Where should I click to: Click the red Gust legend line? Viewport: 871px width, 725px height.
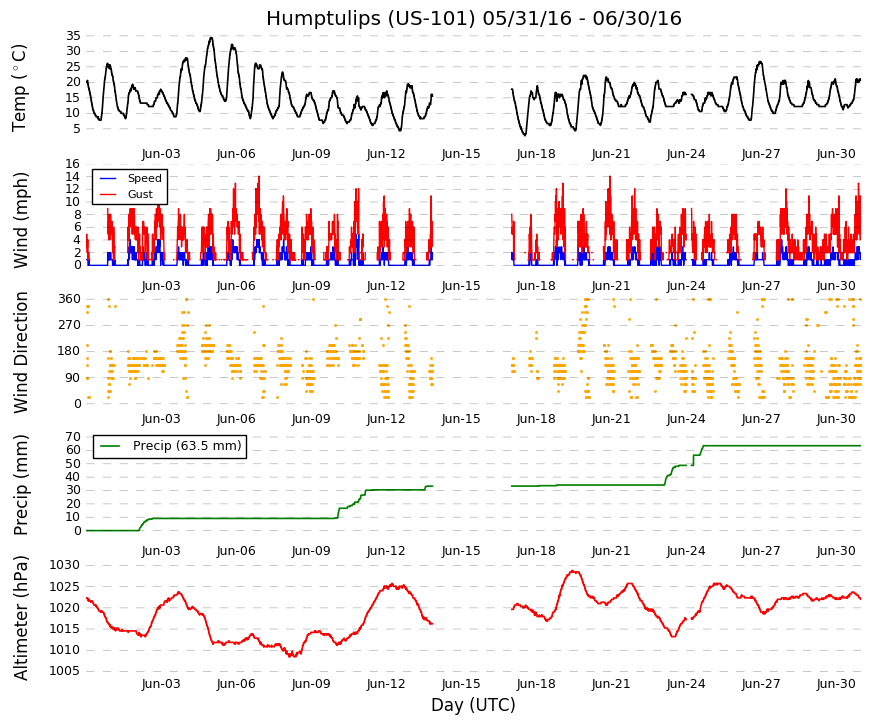pos(108,194)
